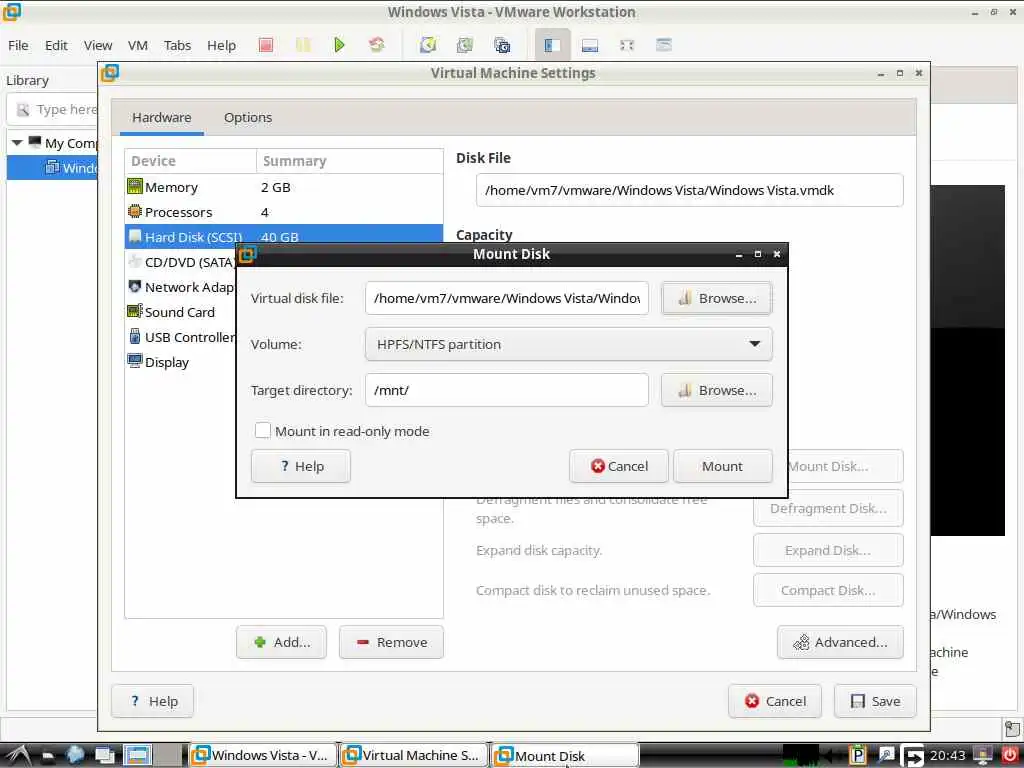Open the Volume dropdown list
The width and height of the screenshot is (1024, 768).
568,344
